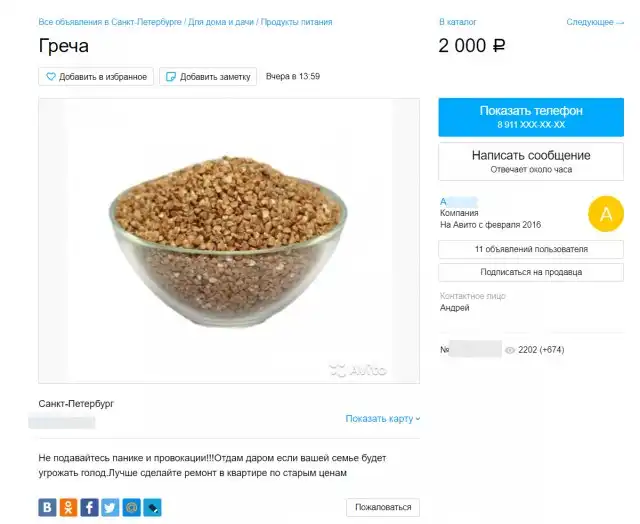Add listing to favorites with heart button

pyautogui.click(x=96, y=76)
